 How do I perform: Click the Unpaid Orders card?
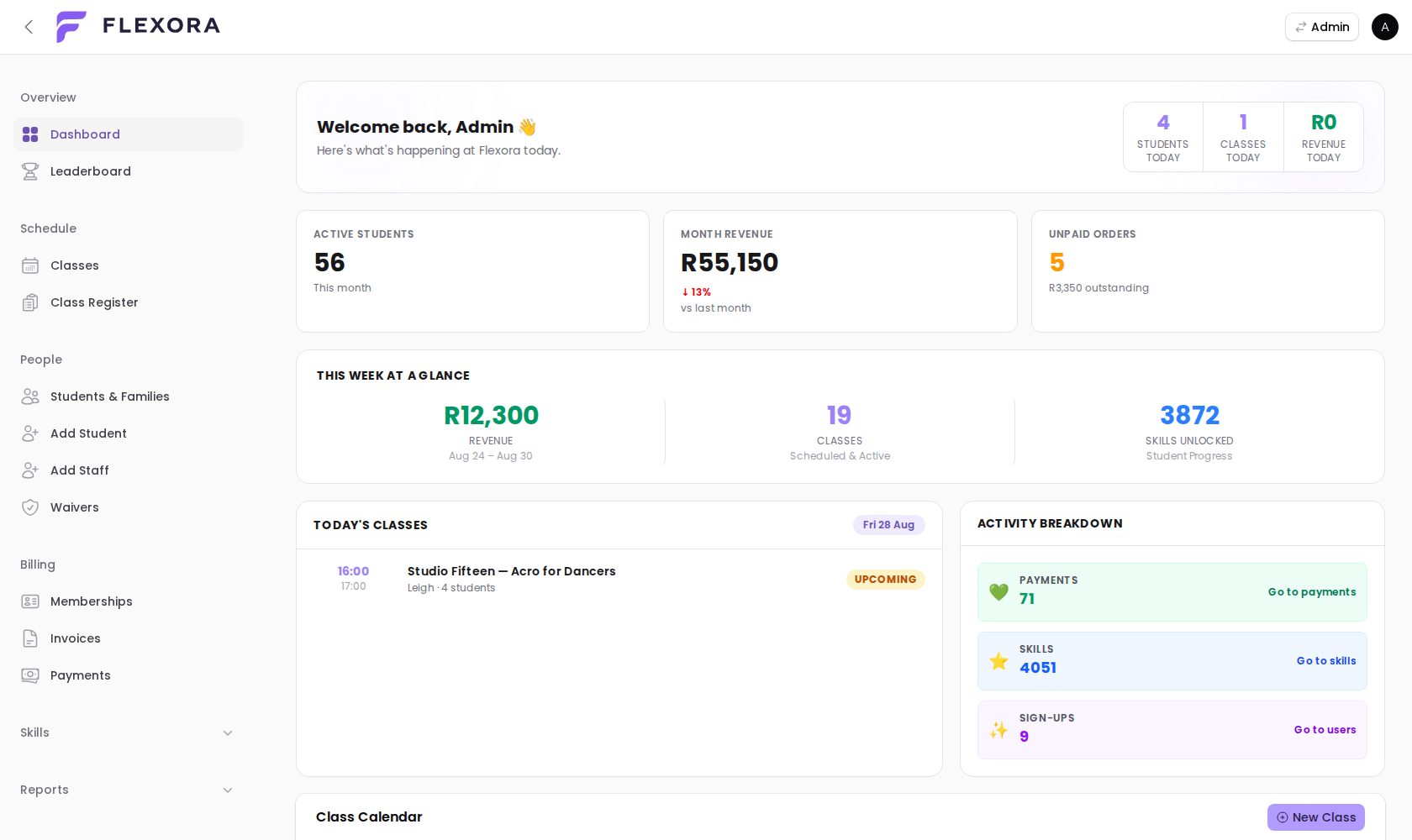point(1208,271)
